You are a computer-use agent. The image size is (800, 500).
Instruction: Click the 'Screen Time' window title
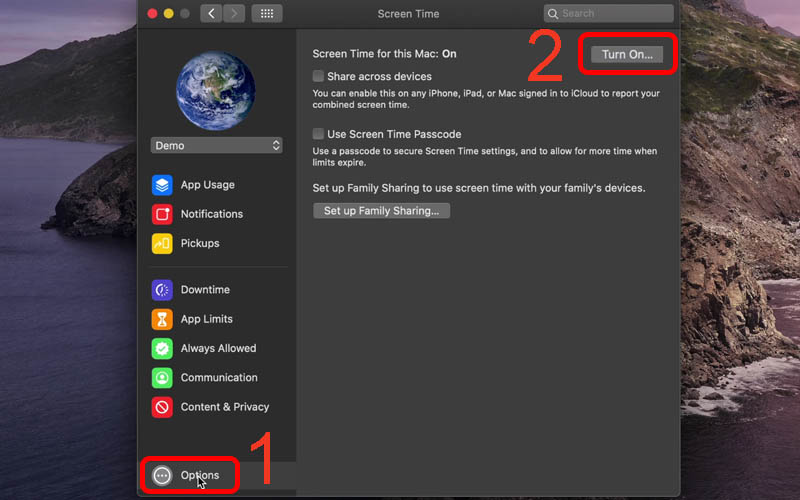tap(408, 14)
